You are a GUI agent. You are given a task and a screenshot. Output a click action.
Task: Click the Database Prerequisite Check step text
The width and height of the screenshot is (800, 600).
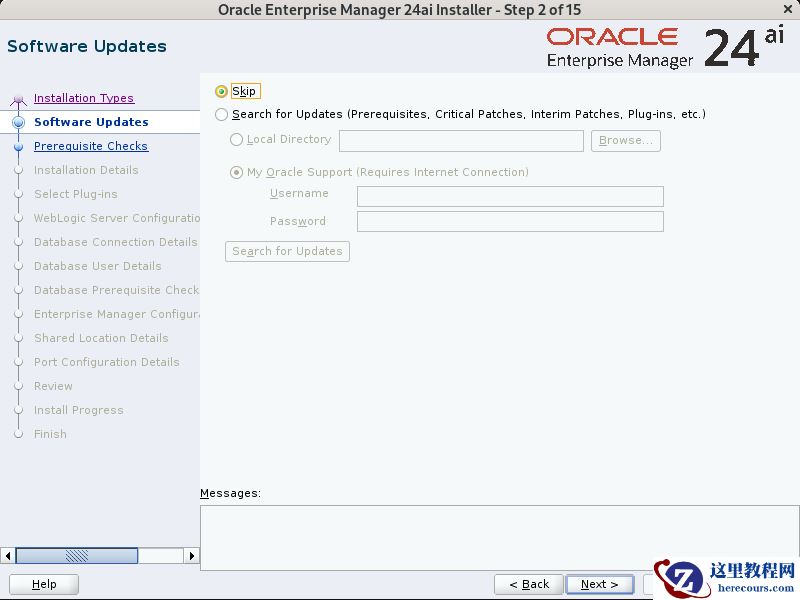pos(116,290)
